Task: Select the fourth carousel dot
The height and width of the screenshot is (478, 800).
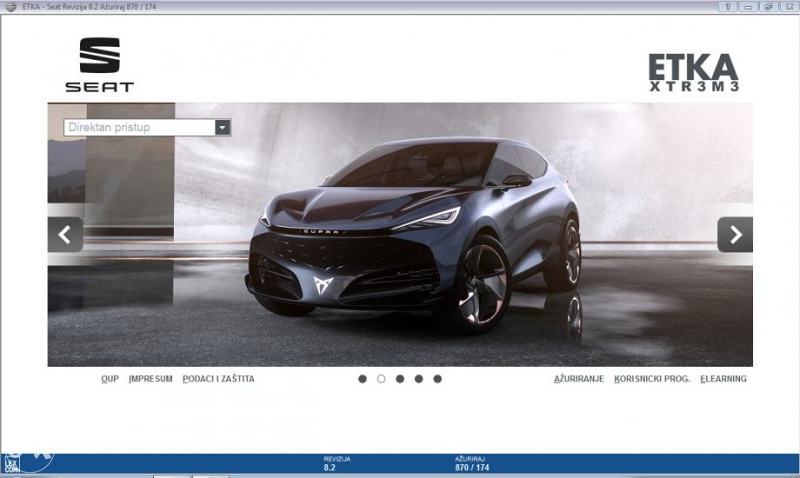Action: 419,379
